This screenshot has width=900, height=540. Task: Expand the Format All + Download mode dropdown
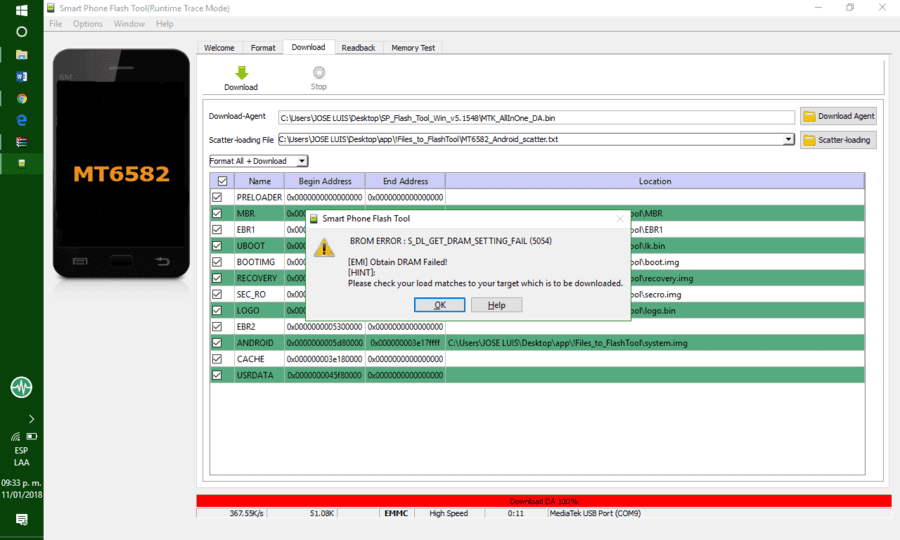point(302,161)
